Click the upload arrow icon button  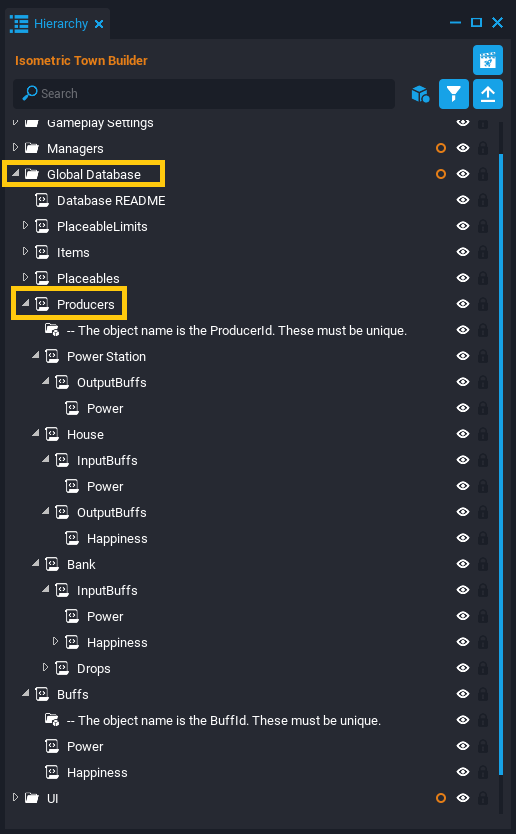click(488, 94)
